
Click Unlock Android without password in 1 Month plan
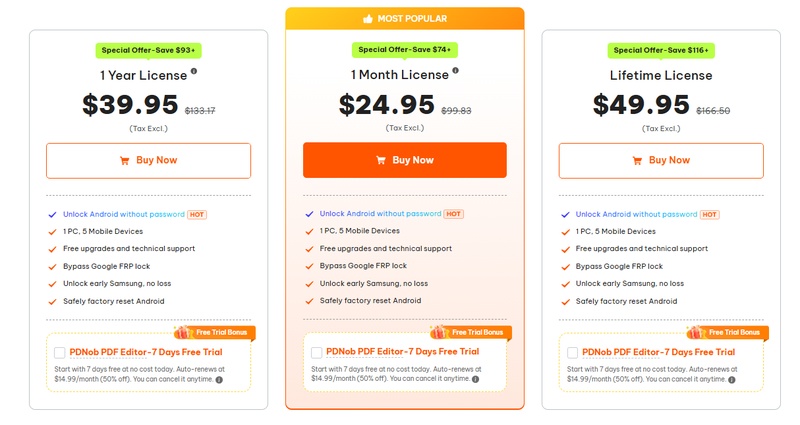pyautogui.click(x=380, y=213)
